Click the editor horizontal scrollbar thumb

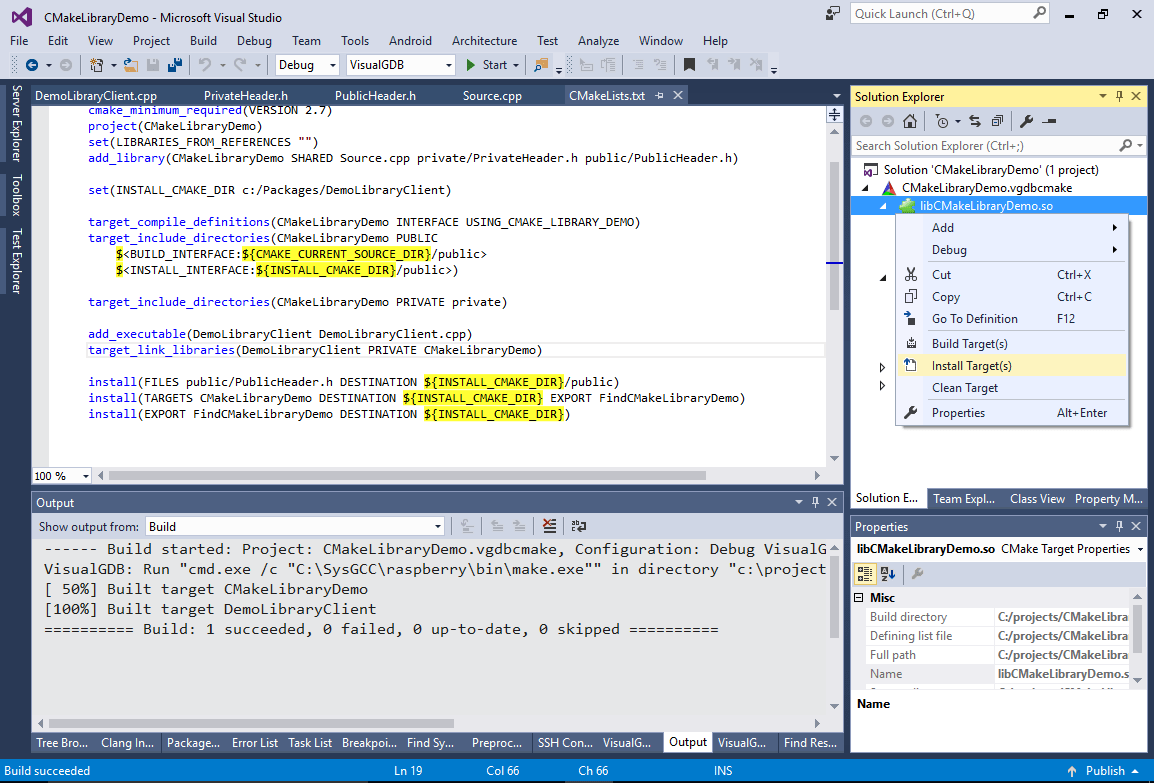click(x=407, y=475)
